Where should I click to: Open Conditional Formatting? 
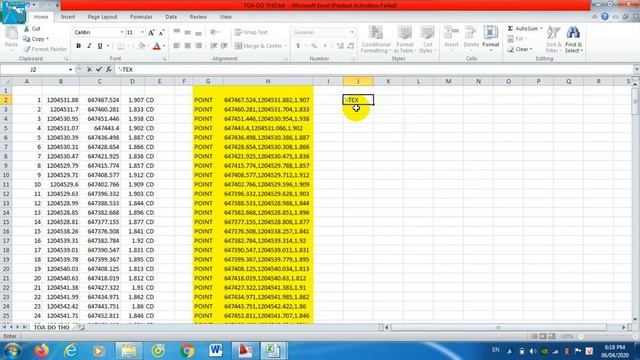[376, 39]
